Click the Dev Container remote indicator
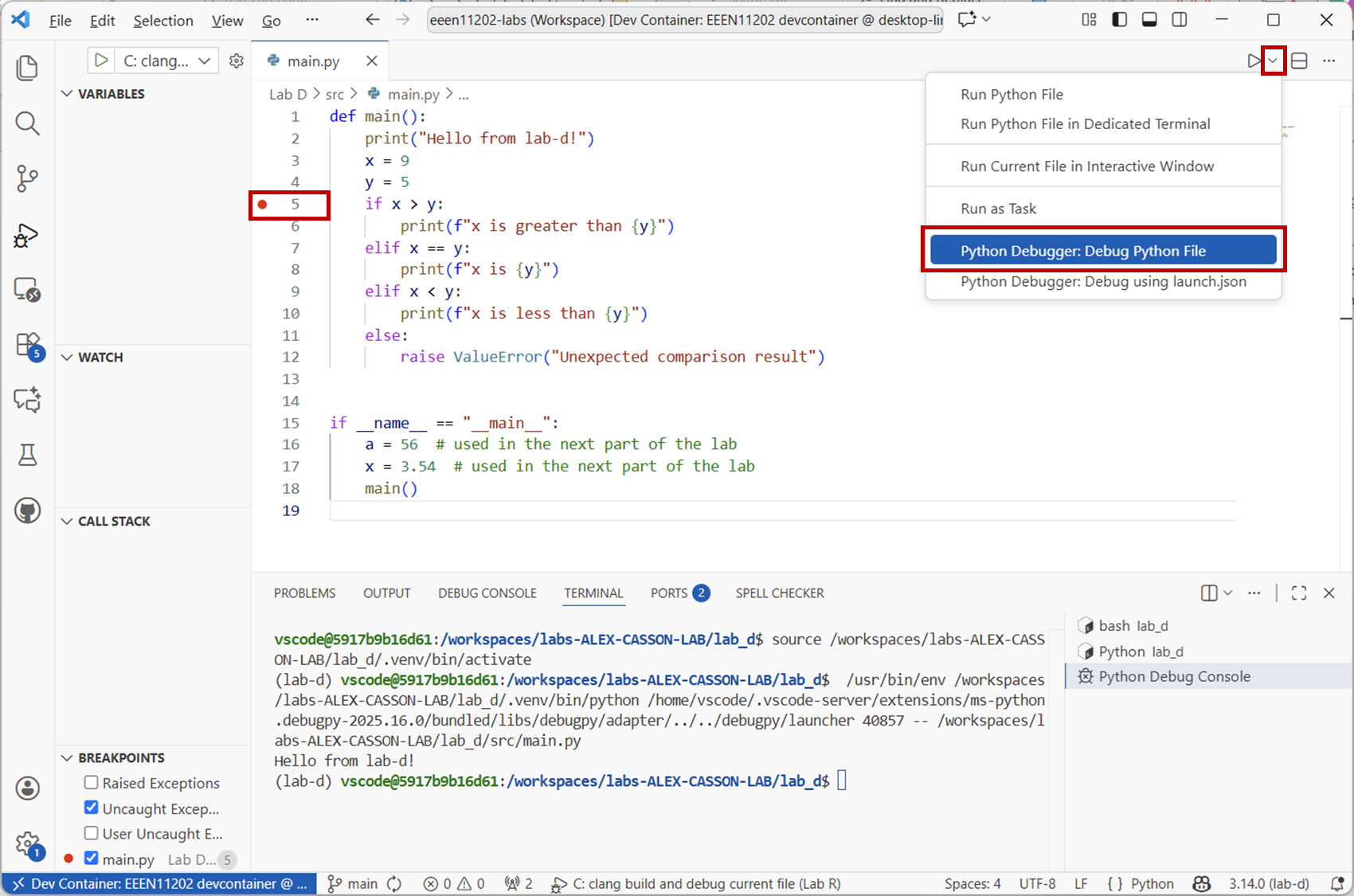The image size is (1354, 896). coord(159,884)
